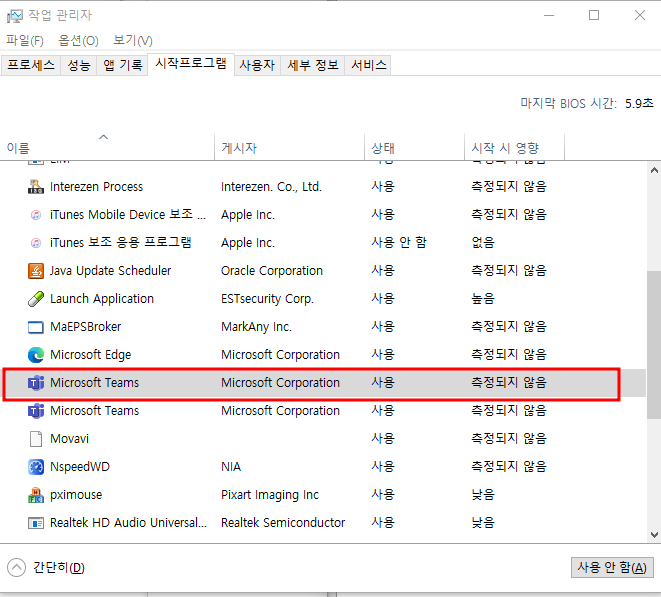This screenshot has width=661, height=597.
Task: Click the Movavi blank file icon
Action: point(36,438)
